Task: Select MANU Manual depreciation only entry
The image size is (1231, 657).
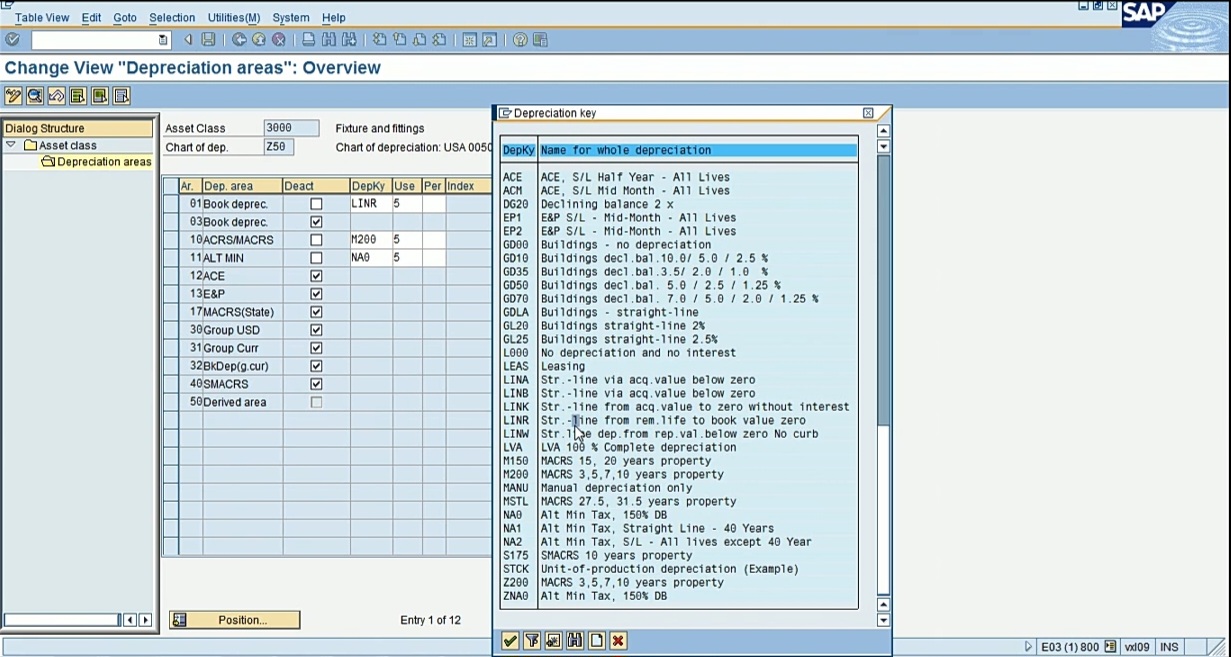Action: coord(678,488)
